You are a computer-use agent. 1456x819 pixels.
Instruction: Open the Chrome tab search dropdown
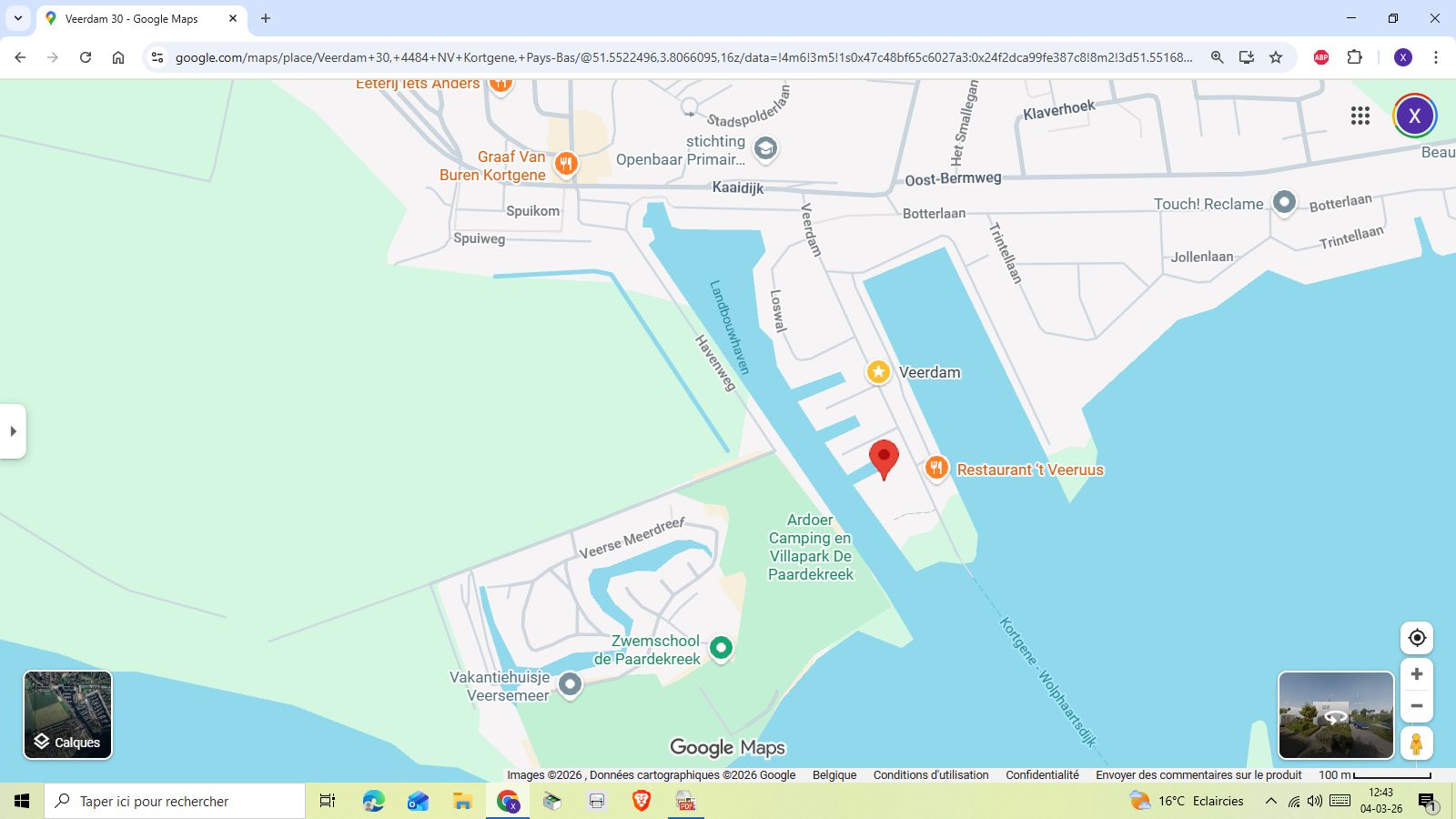tap(17, 18)
